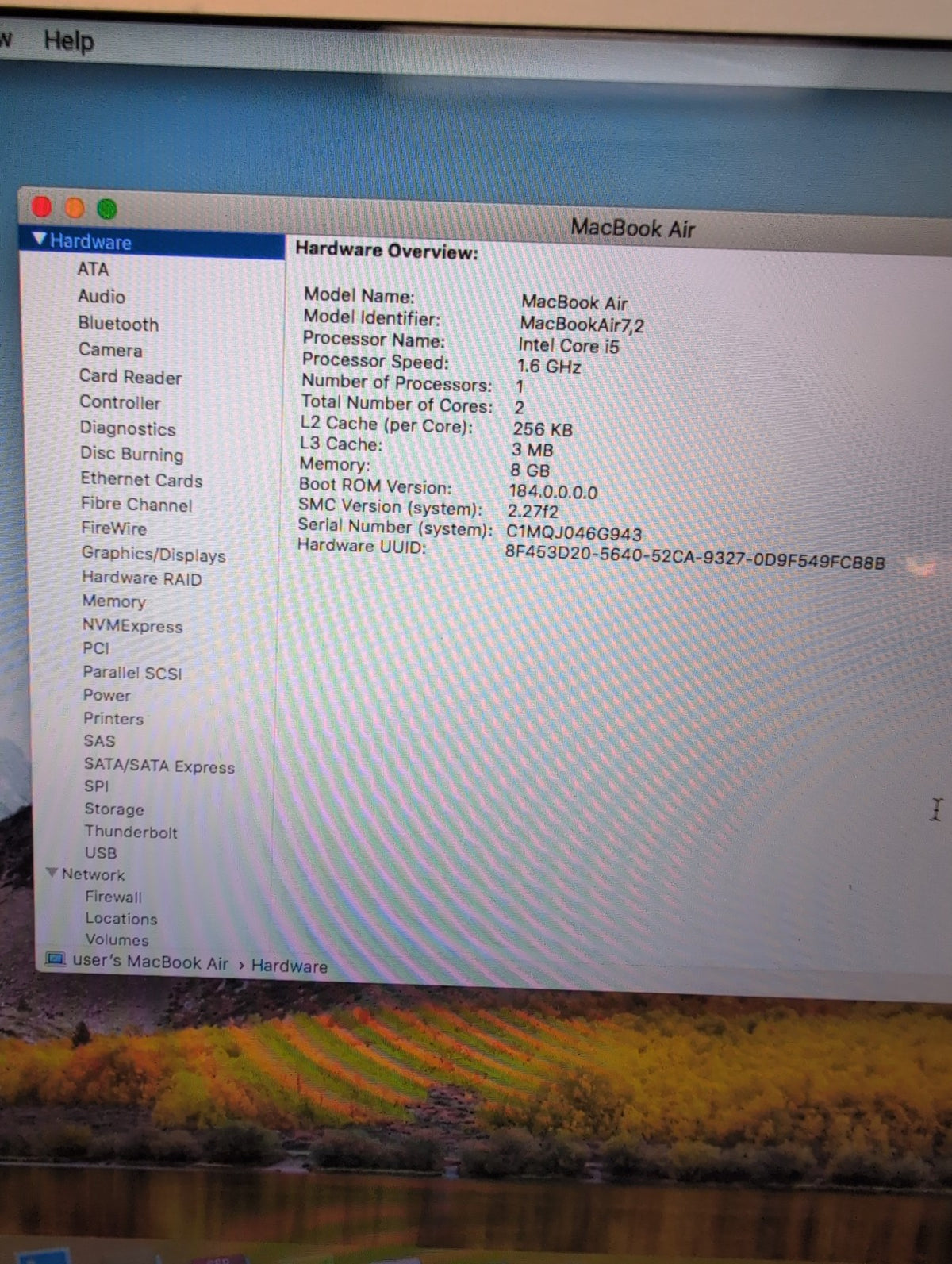The image size is (952, 1264).
Task: Click the MacBook Air window title
Action: (x=633, y=229)
